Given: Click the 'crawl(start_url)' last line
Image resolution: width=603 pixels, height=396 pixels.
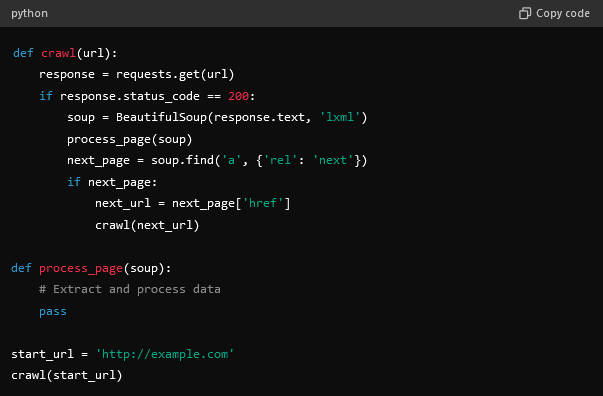Looking at the screenshot, I should (x=67, y=375).
